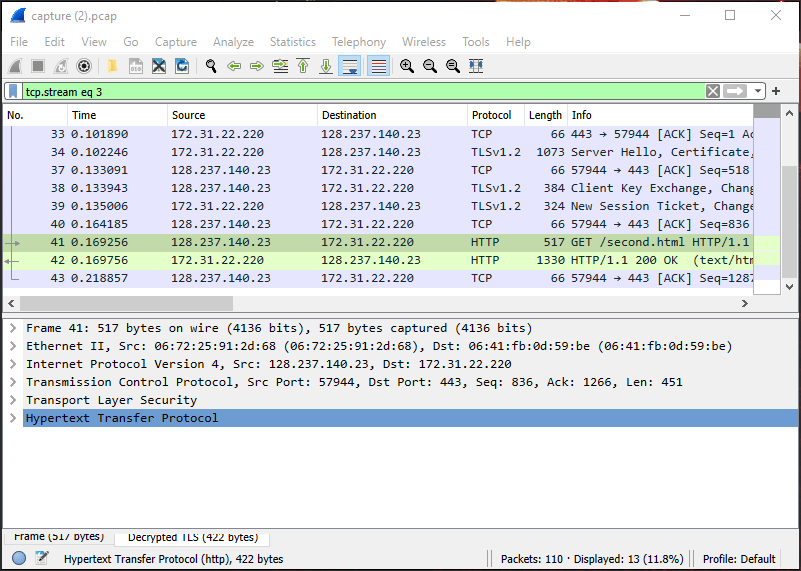801x571 pixels.
Task: Click the resize columns icon
Action: point(476,66)
